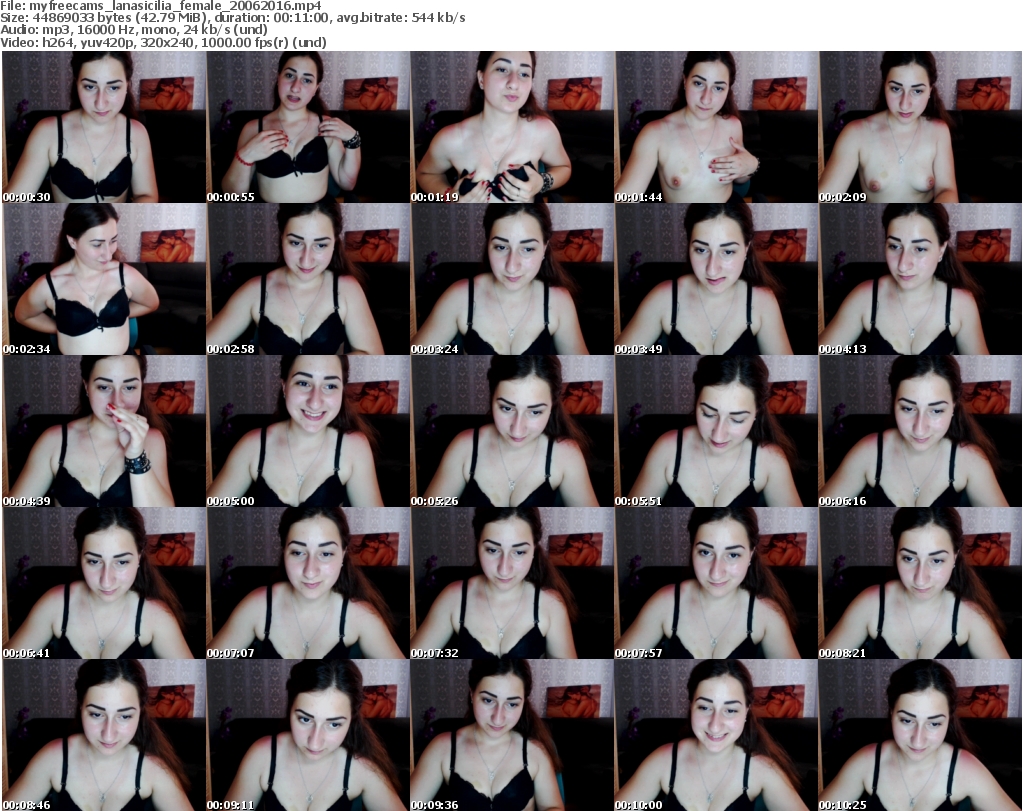Open the thumbnail stamped 00:00:30
1024x811 pixels.
104,127
